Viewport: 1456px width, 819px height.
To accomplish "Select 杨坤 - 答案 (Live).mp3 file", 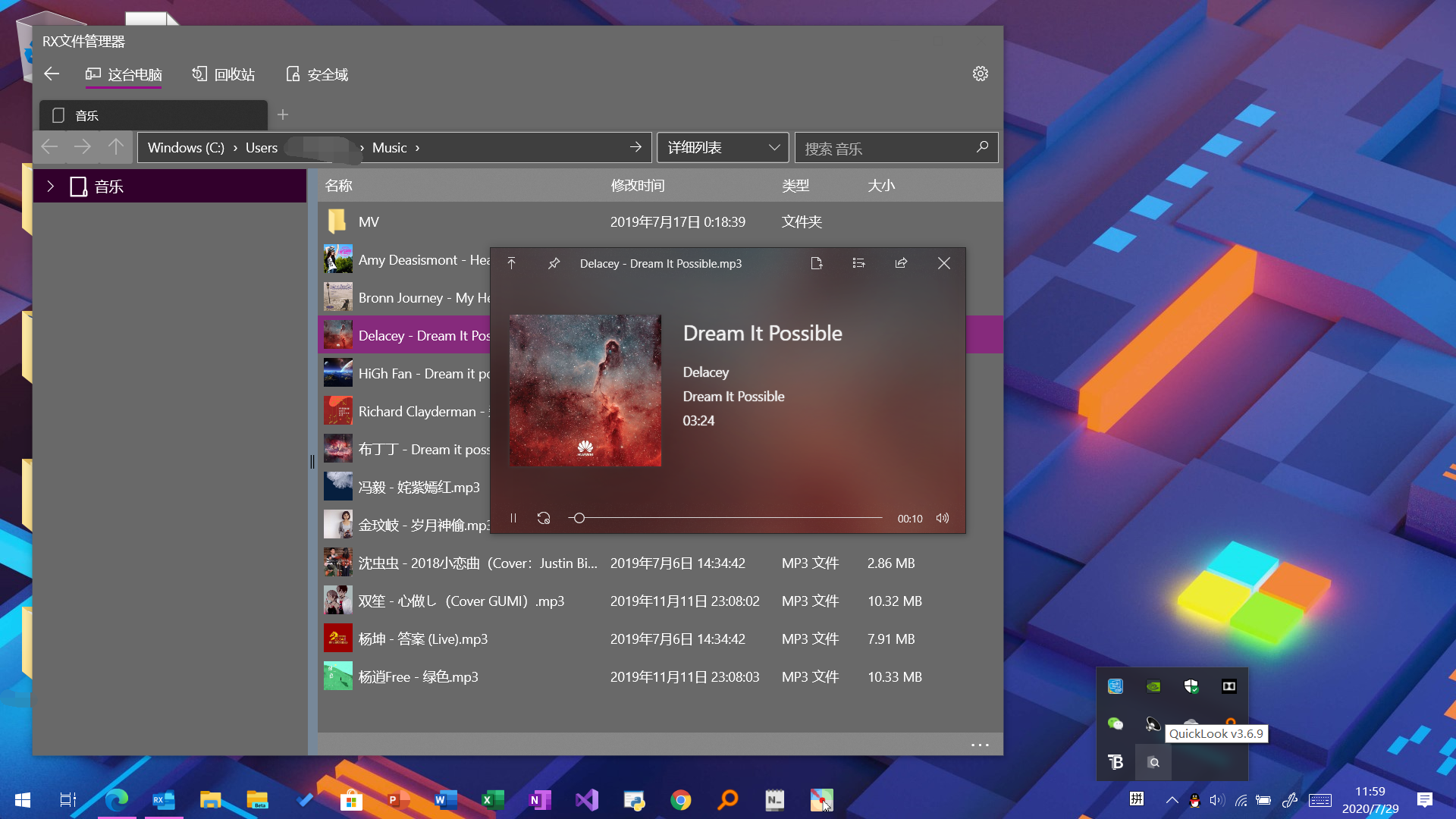I will point(422,639).
